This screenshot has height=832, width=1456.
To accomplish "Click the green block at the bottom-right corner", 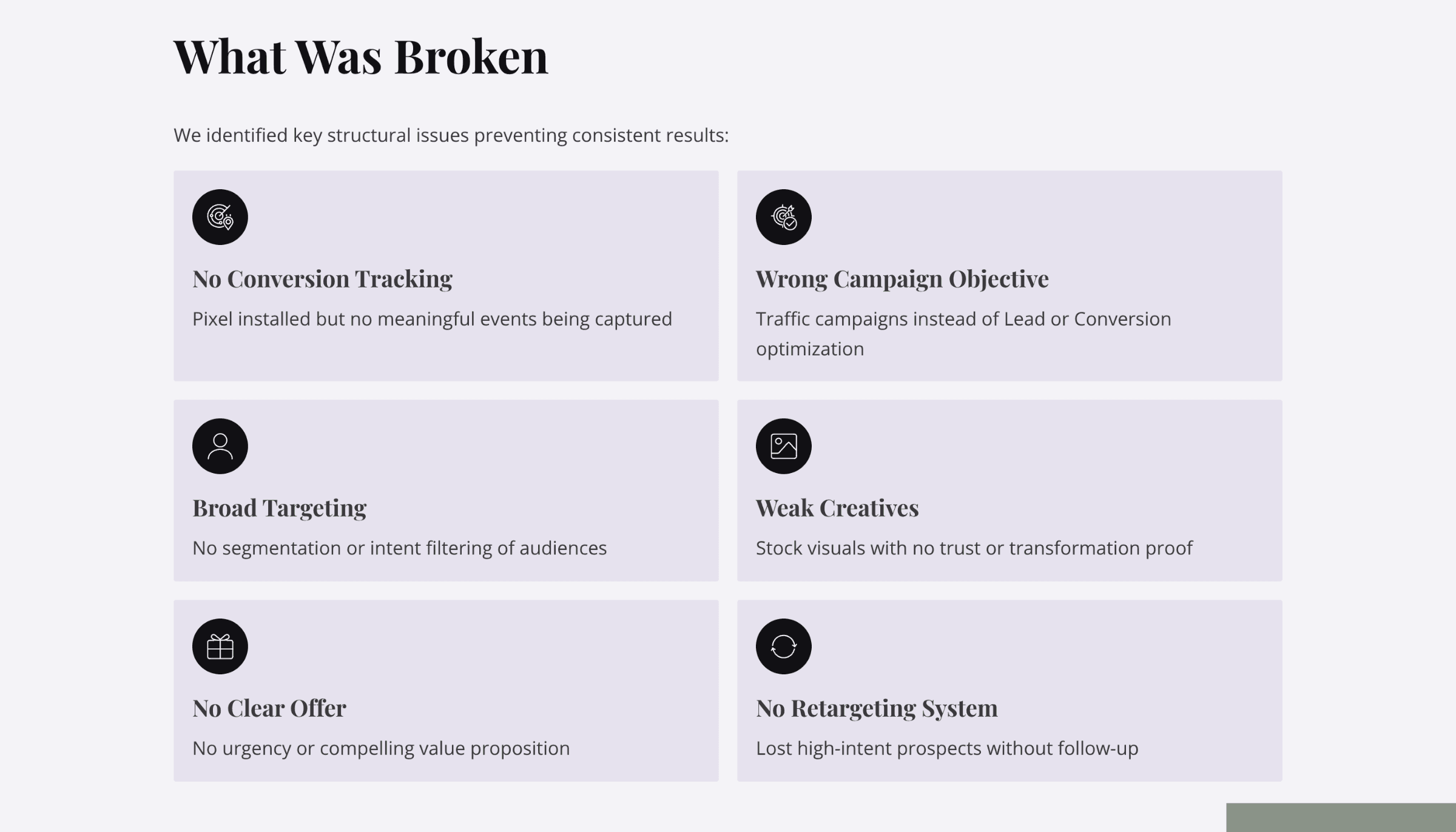I will coord(1341,817).
